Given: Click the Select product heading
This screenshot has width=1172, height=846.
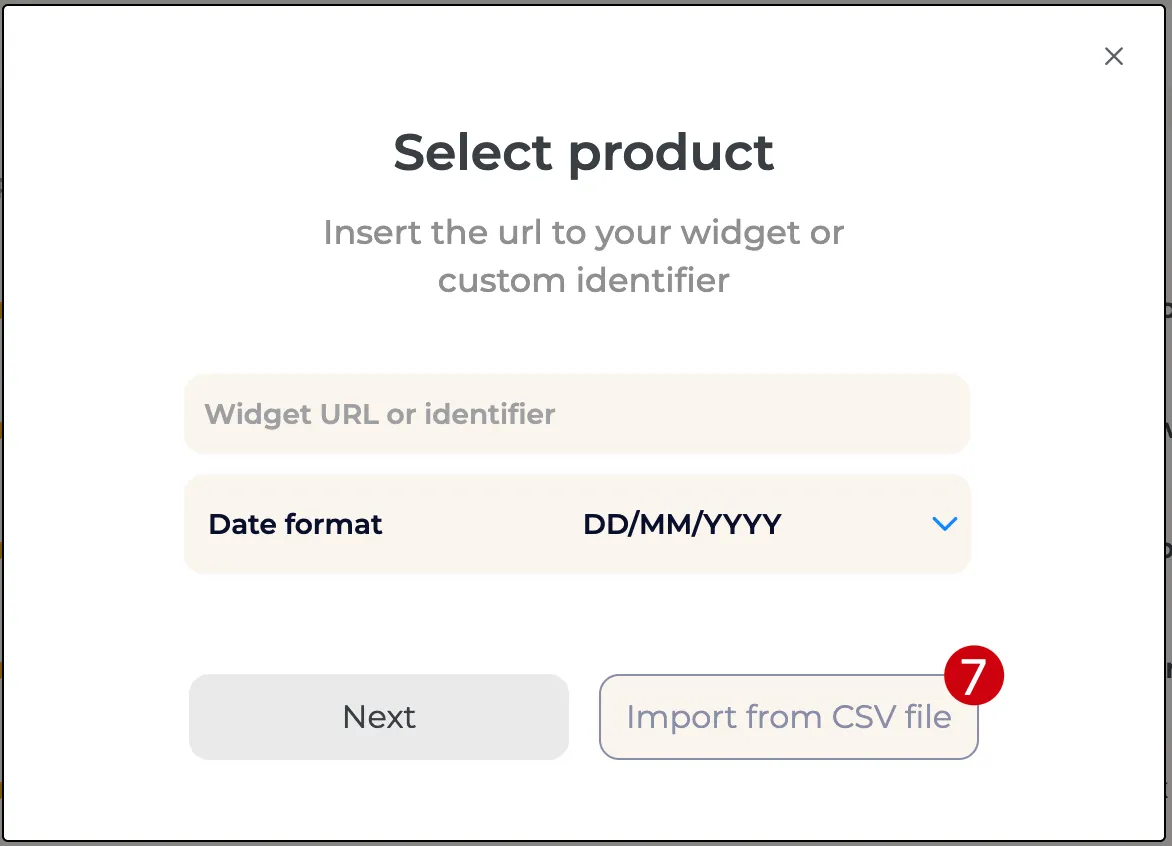Looking at the screenshot, I should point(583,152).
